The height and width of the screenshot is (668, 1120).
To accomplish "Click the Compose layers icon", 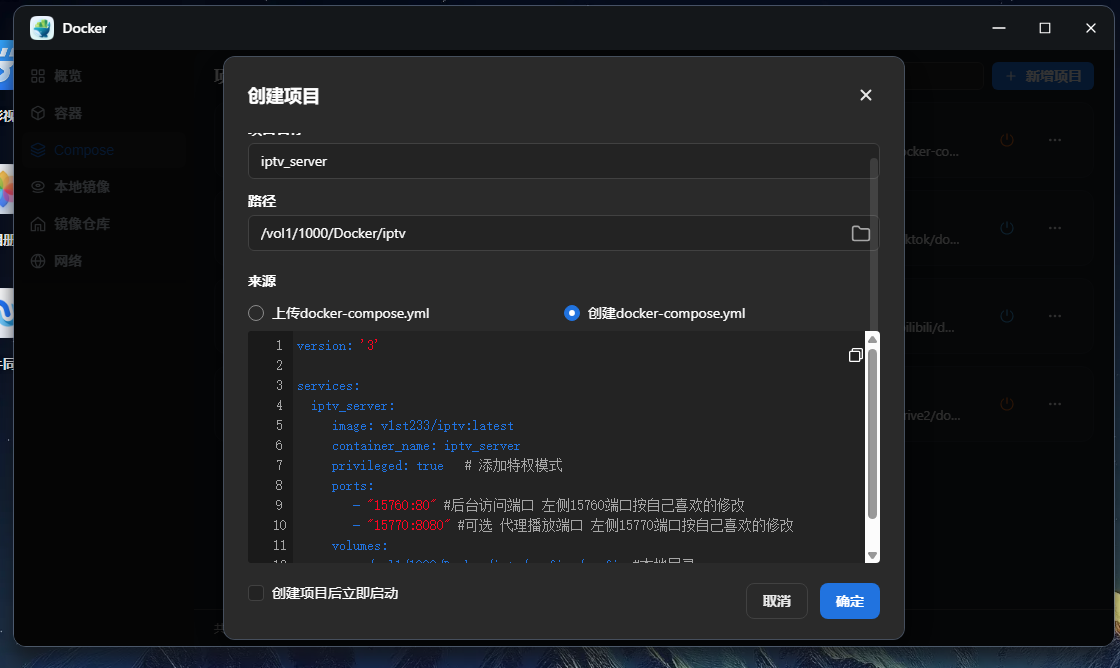I will [x=38, y=150].
